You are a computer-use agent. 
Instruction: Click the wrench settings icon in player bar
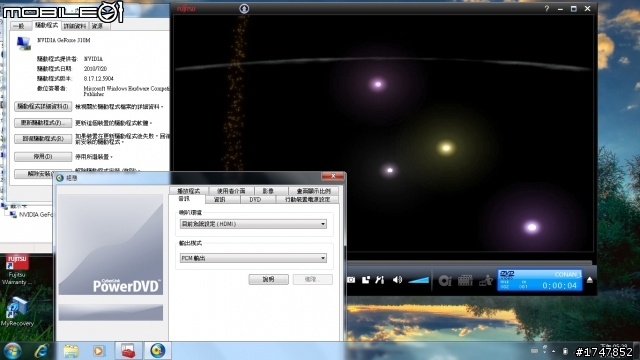[x=380, y=280]
